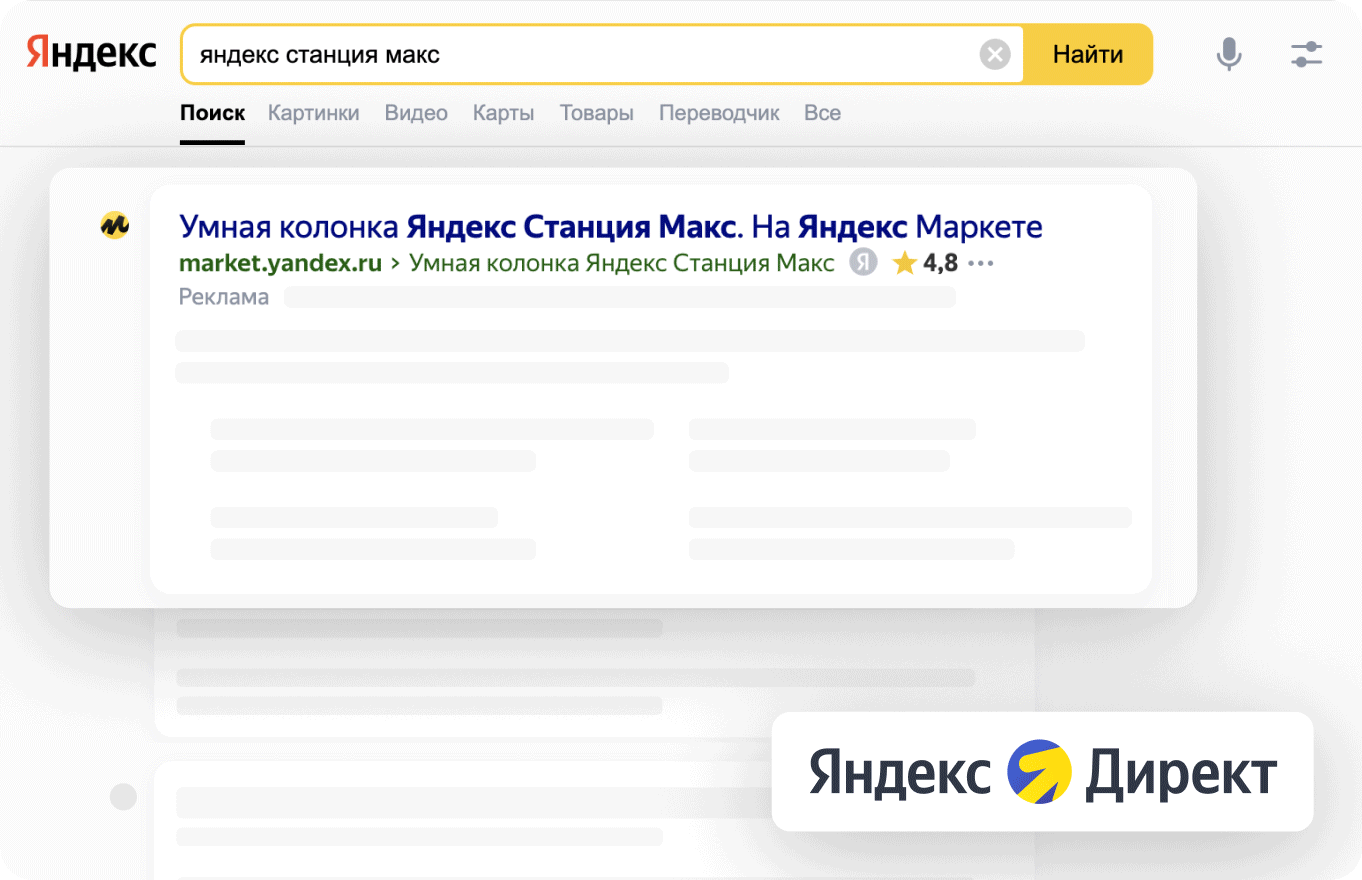The image size is (1362, 880).
Task: Select the Поиск tab
Action: click(x=212, y=113)
